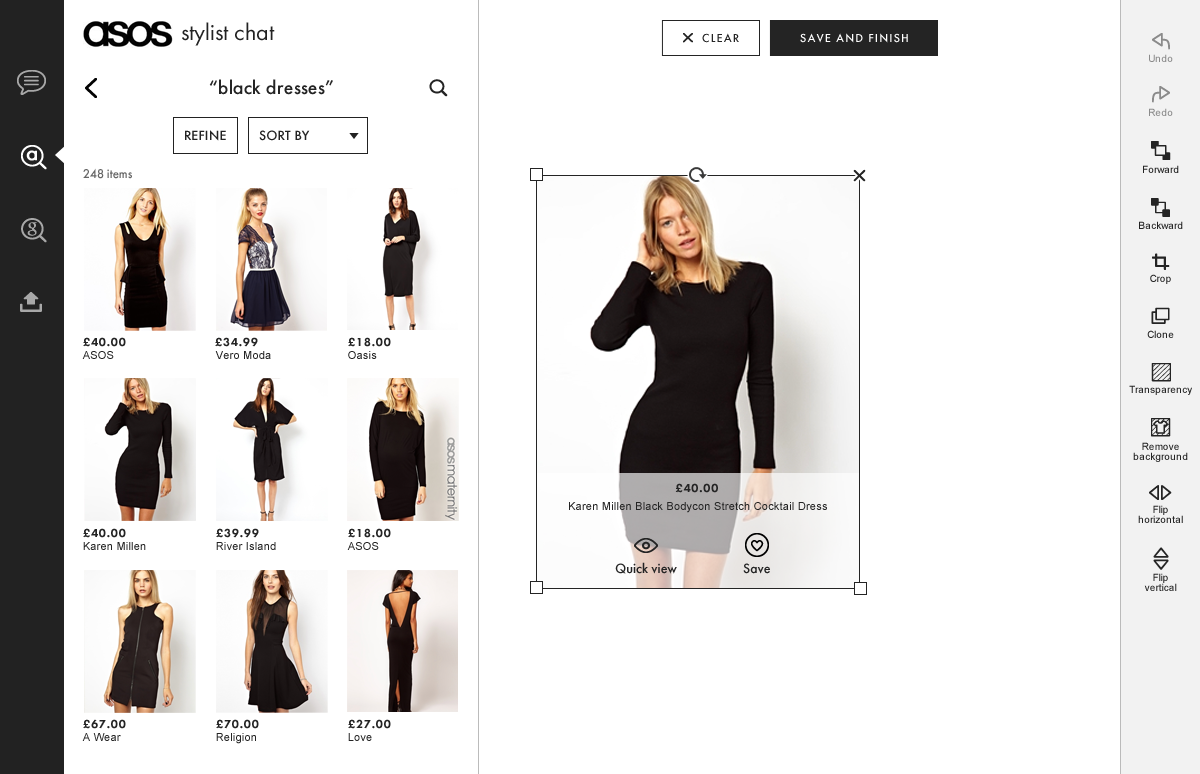Switch to the stylist chat panel
Image resolution: width=1200 pixels, height=774 pixels.
[x=32, y=82]
